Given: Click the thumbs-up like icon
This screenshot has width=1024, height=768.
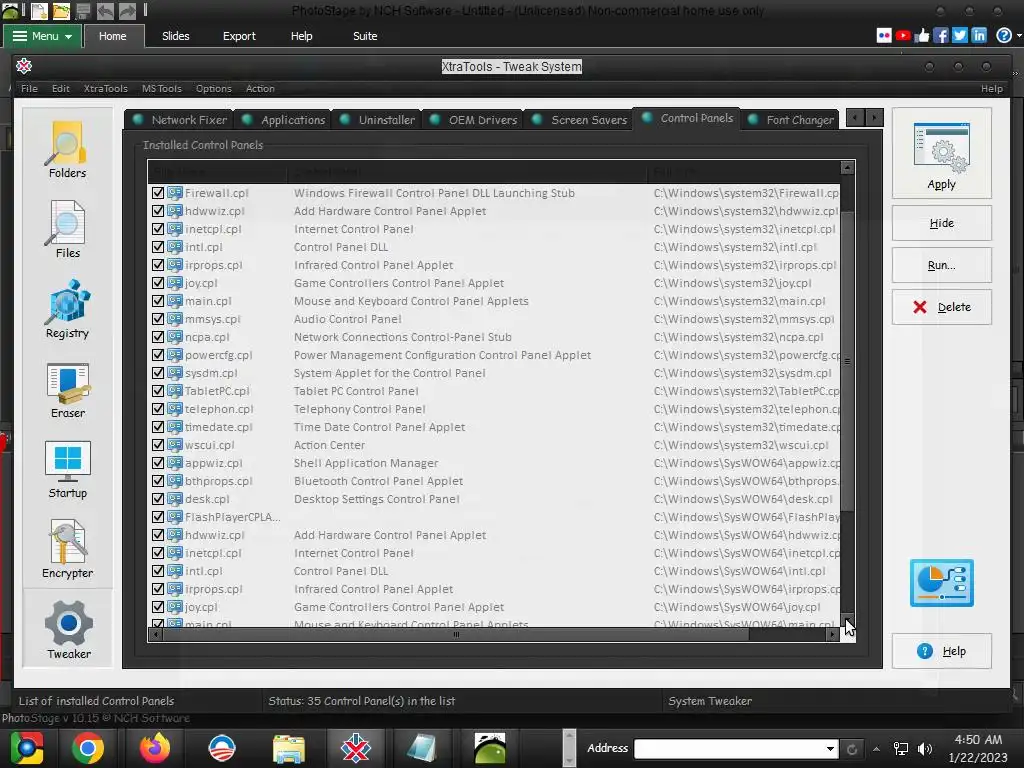Looking at the screenshot, I should [x=921, y=36].
